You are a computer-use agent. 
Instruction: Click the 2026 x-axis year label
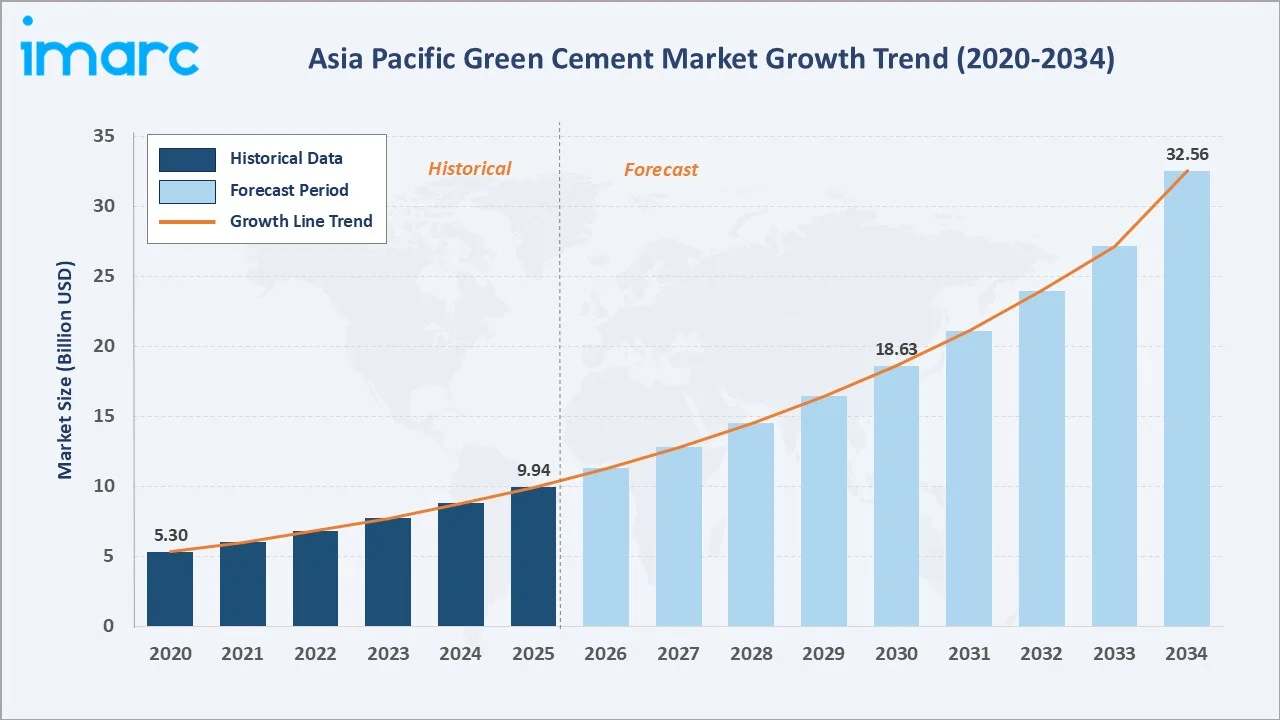606,654
